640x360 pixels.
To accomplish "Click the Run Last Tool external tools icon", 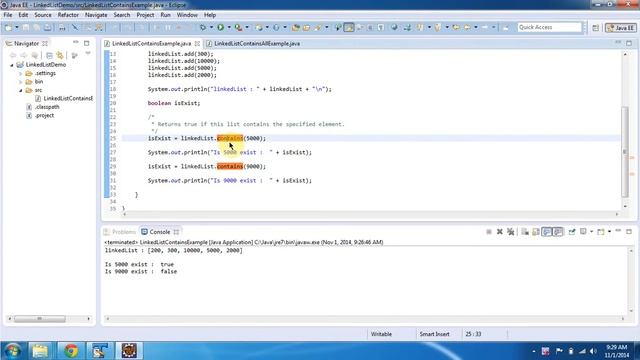I will tap(238, 27).
